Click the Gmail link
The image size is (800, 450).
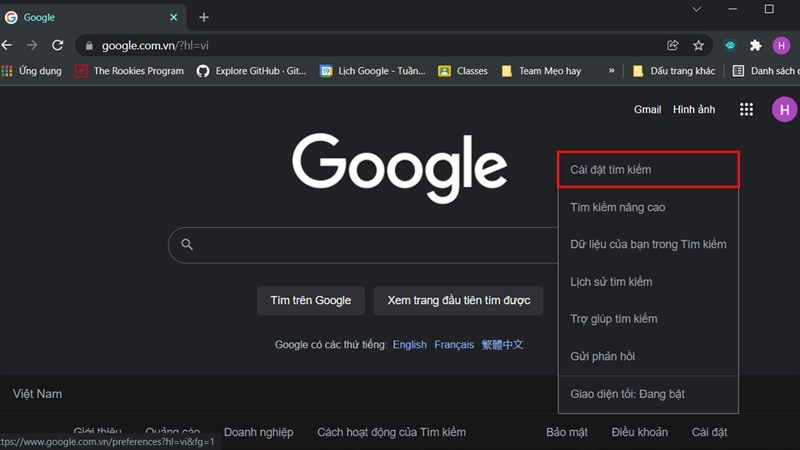click(x=647, y=110)
